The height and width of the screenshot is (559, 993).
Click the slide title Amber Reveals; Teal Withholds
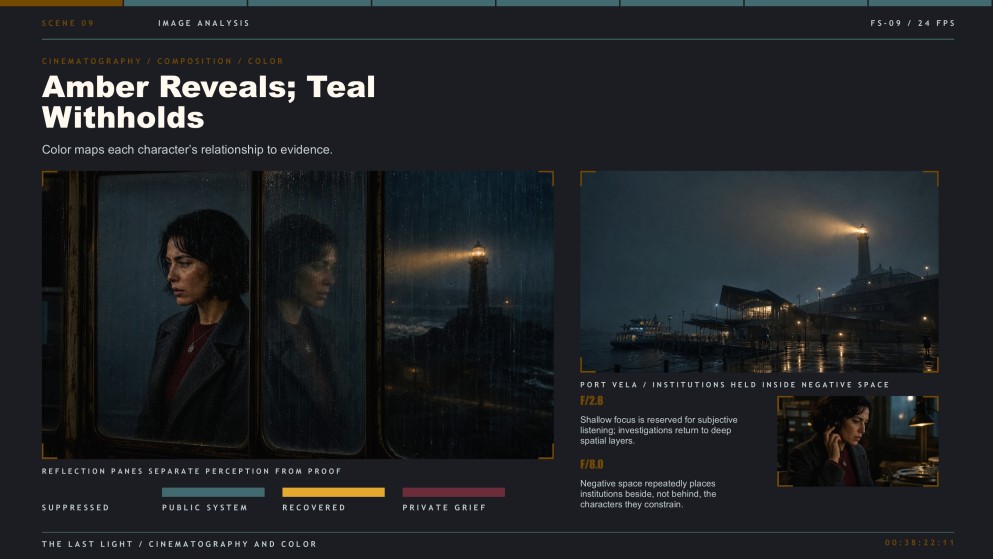click(x=208, y=102)
